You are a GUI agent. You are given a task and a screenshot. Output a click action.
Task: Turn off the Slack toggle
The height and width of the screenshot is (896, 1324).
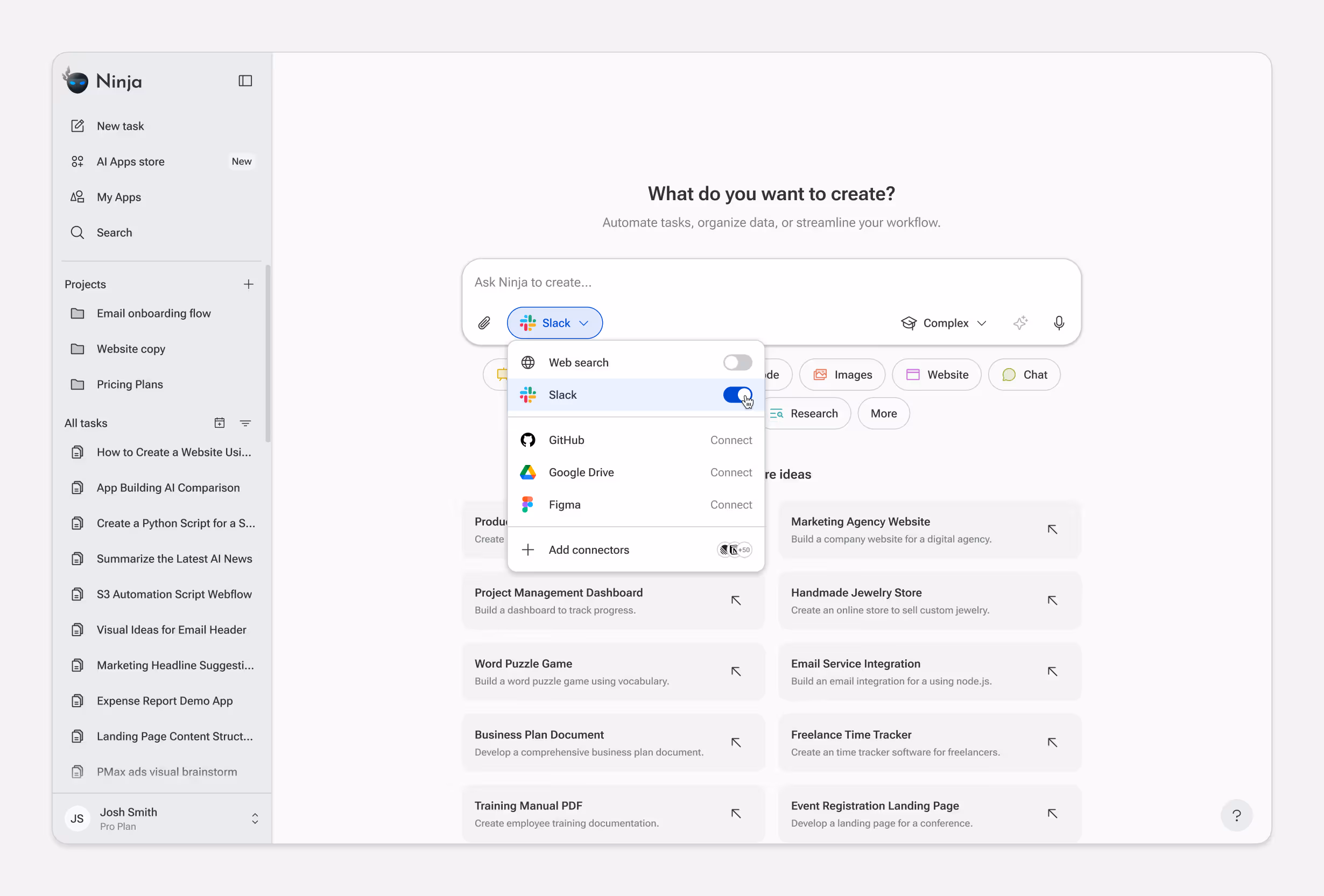pos(737,395)
